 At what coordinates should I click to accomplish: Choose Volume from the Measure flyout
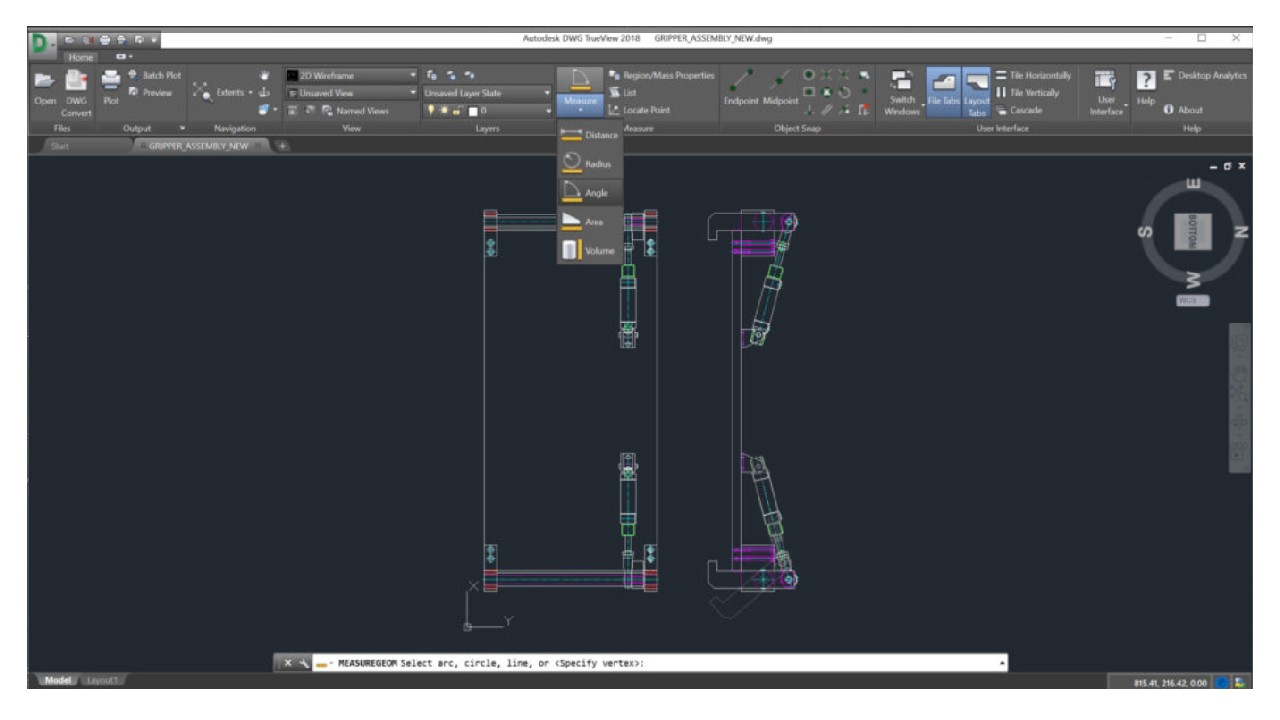coord(591,251)
